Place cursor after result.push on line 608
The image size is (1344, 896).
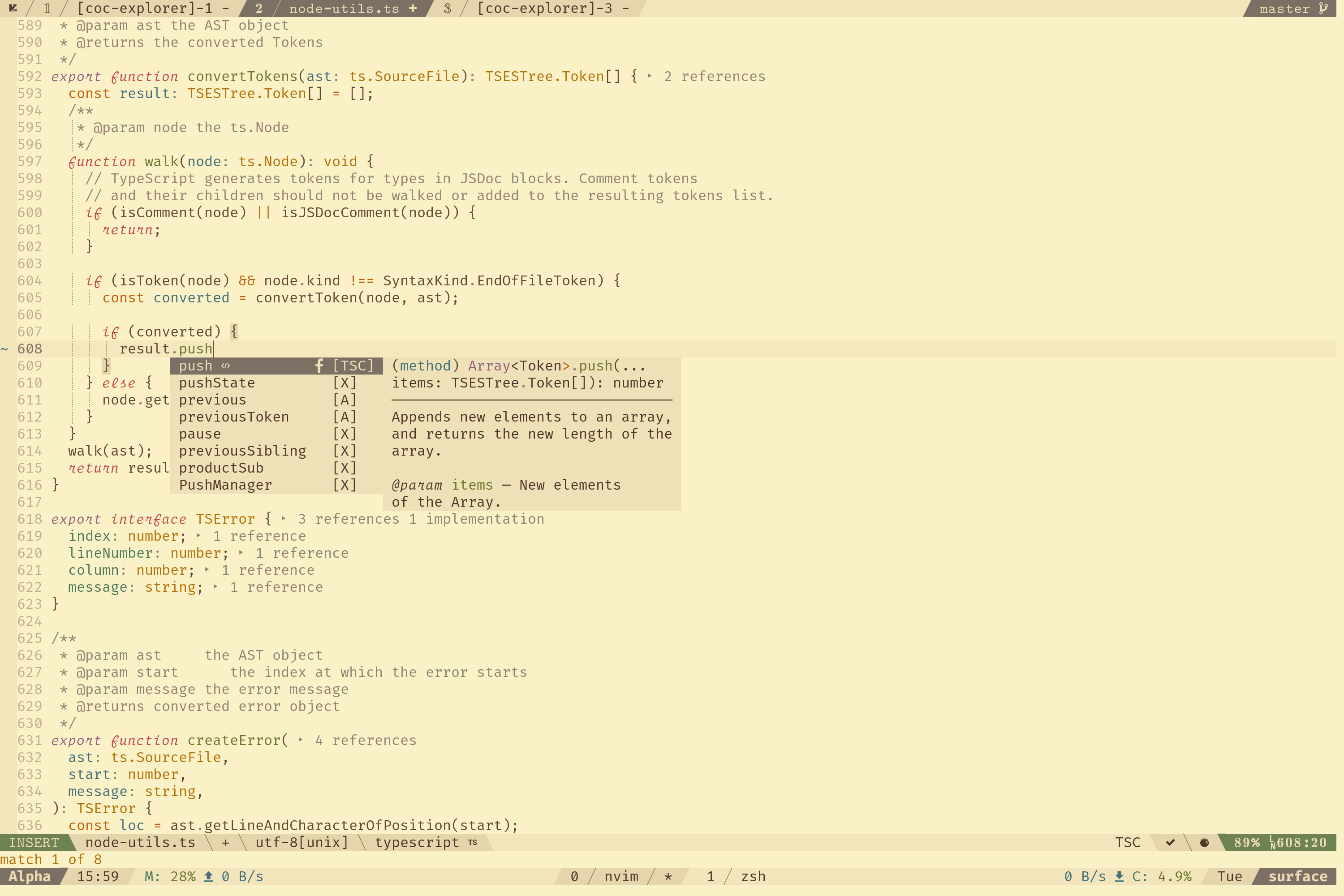pyautogui.click(x=213, y=349)
